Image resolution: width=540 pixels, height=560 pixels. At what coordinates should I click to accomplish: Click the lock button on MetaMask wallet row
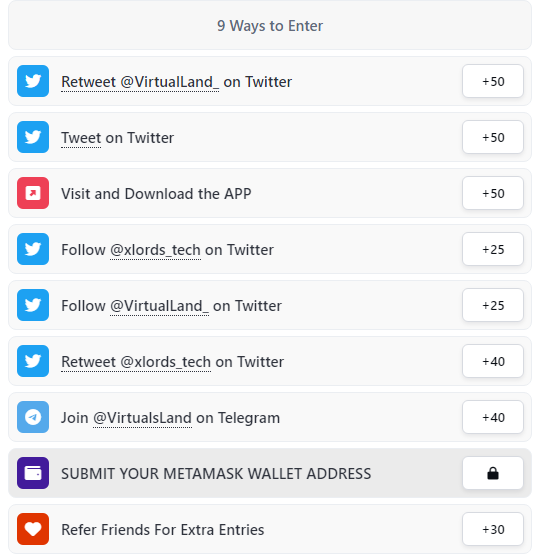point(493,473)
